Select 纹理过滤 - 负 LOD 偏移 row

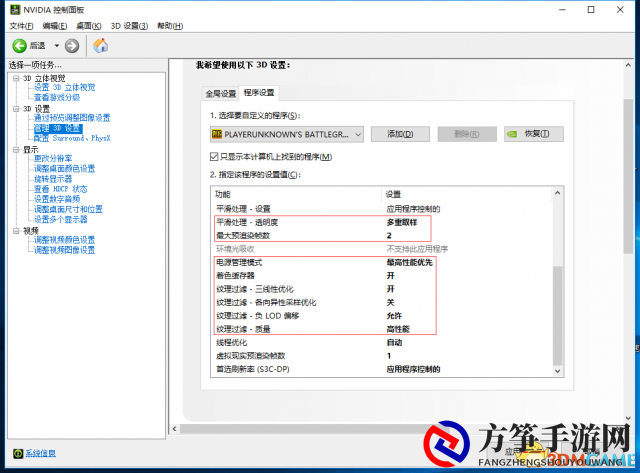click(x=382, y=316)
